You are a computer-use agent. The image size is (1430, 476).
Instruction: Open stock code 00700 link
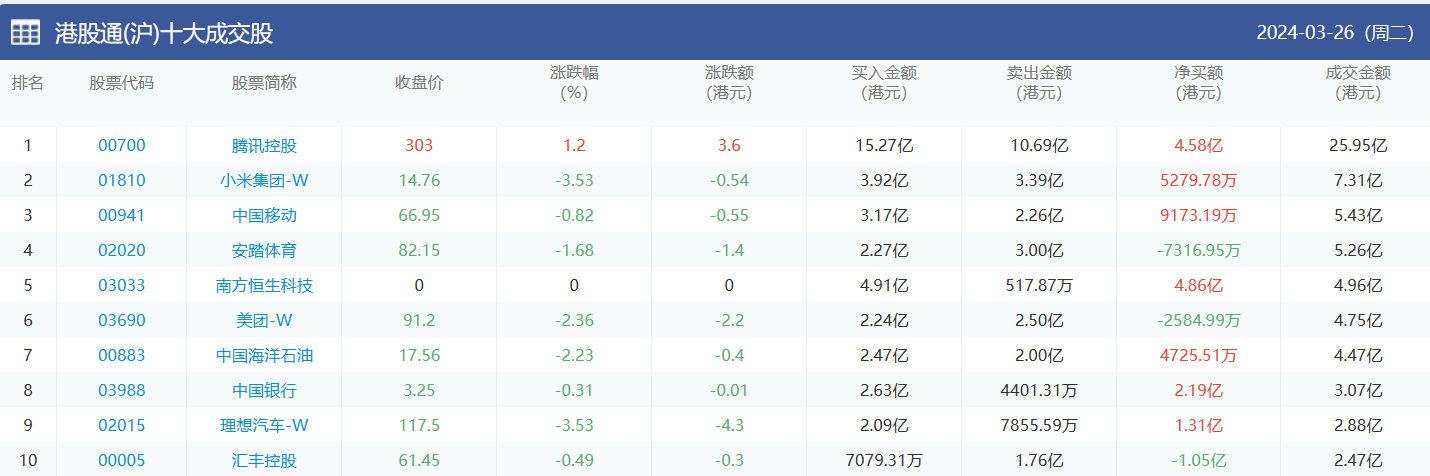coord(122,145)
